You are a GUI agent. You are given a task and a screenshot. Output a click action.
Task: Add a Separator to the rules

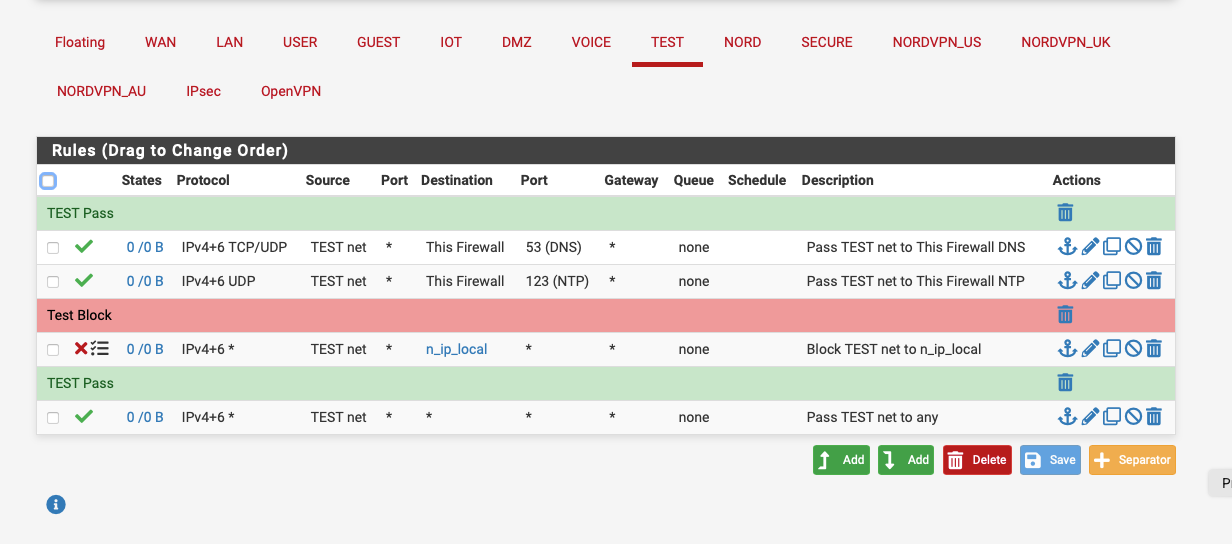[x=1132, y=460]
